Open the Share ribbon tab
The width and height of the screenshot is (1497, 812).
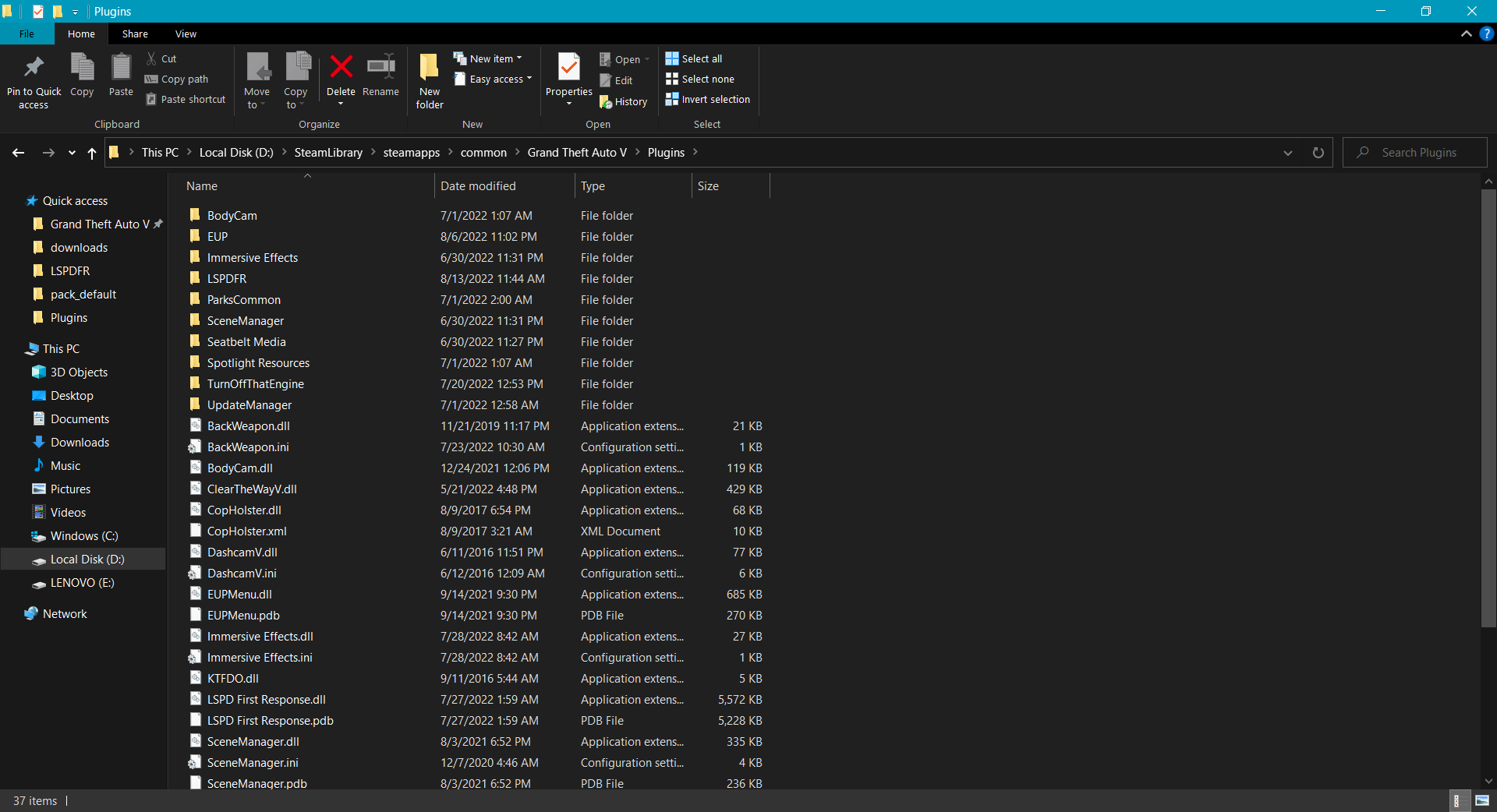[x=135, y=34]
